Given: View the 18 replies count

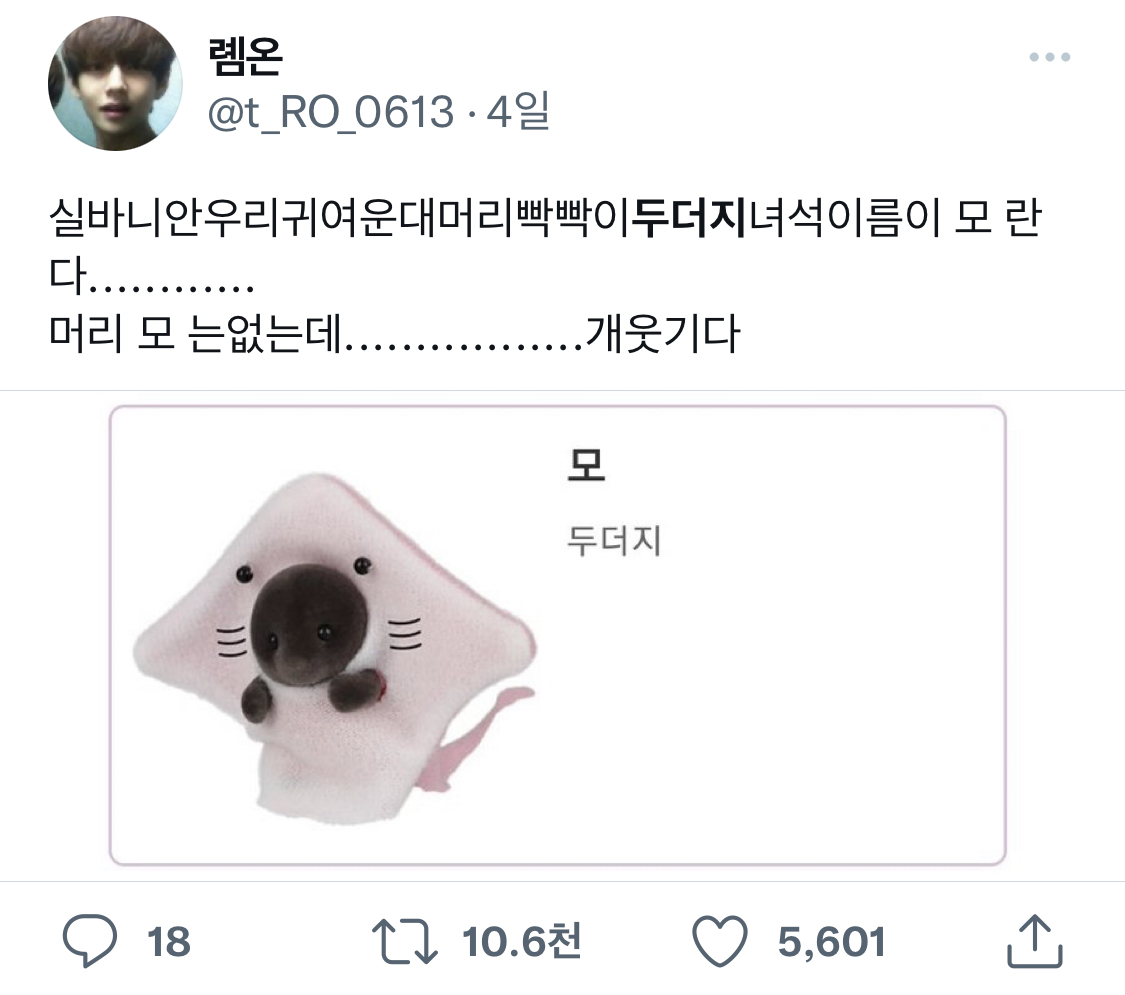Looking at the screenshot, I should pos(169,942).
